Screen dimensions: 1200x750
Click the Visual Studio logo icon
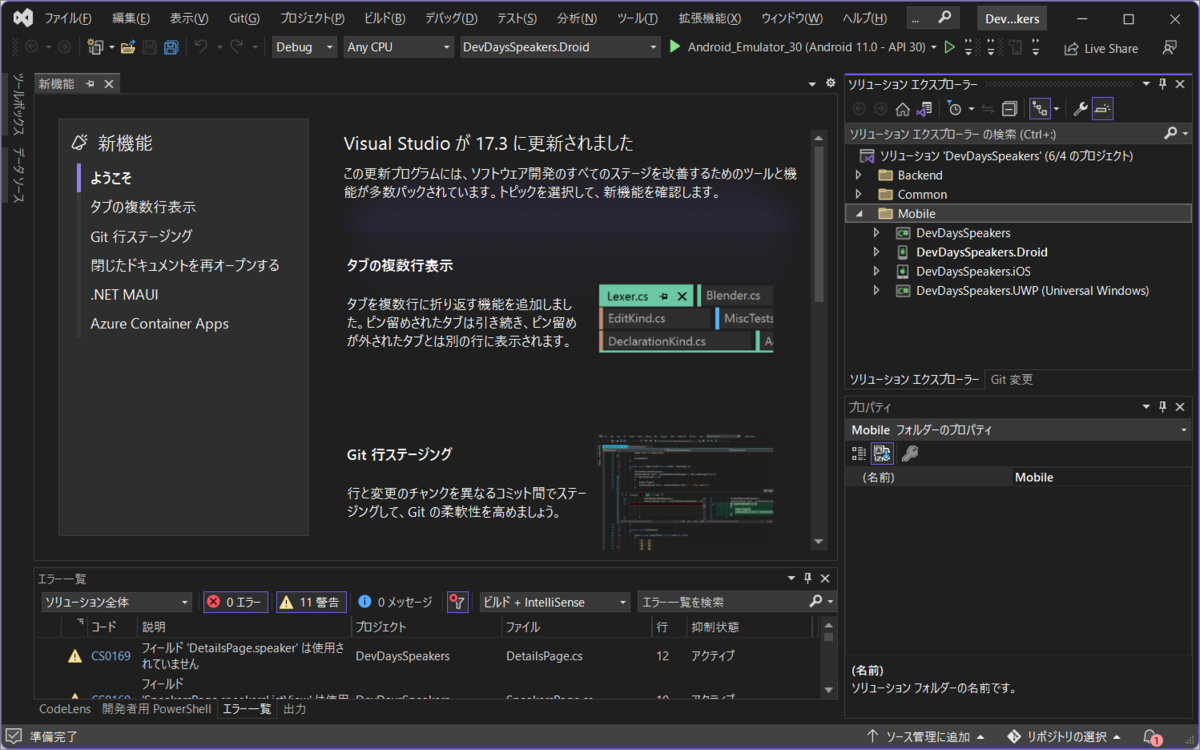pyautogui.click(x=21, y=18)
